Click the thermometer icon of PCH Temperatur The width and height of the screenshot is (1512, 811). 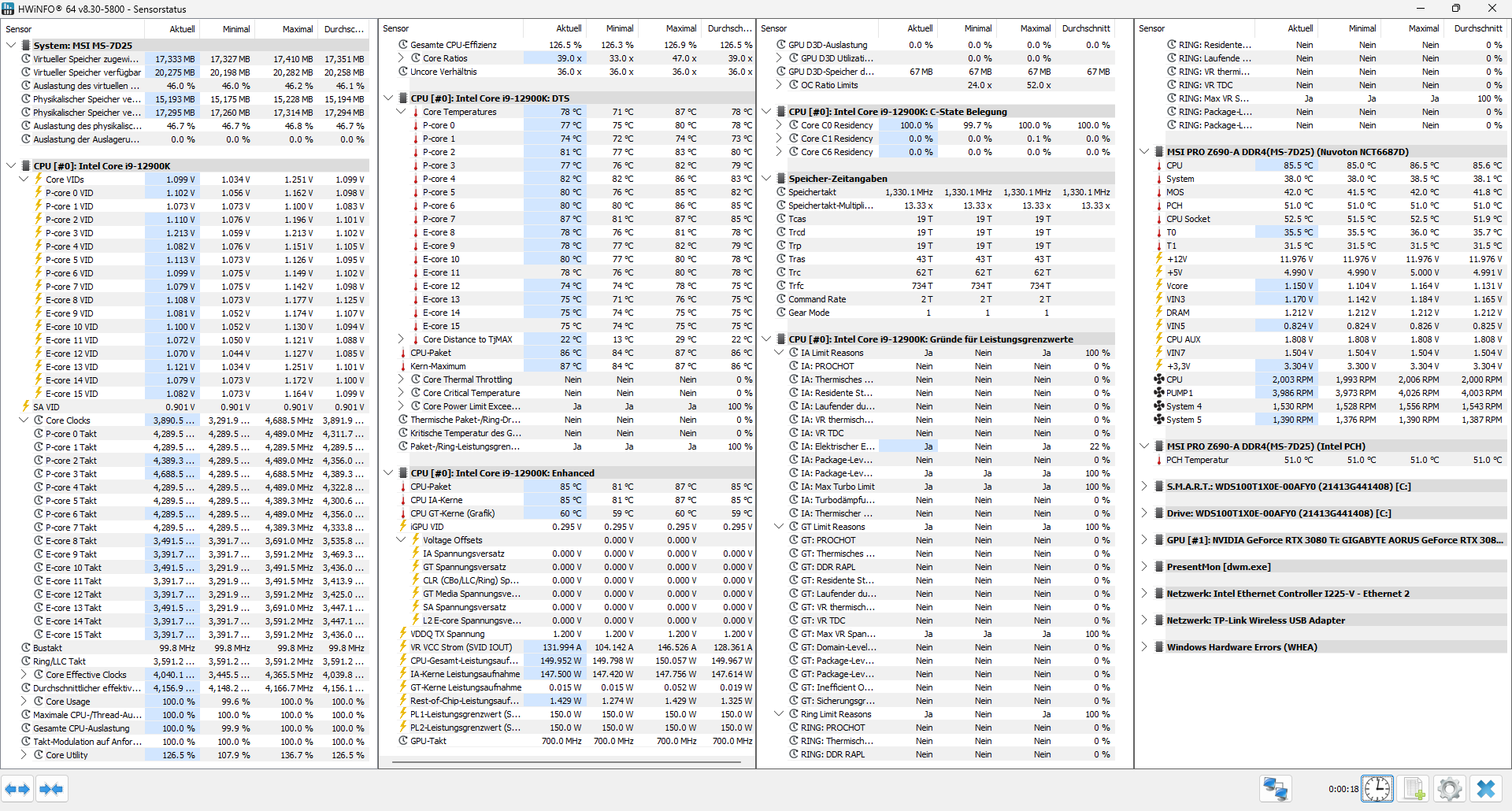pos(1158,460)
